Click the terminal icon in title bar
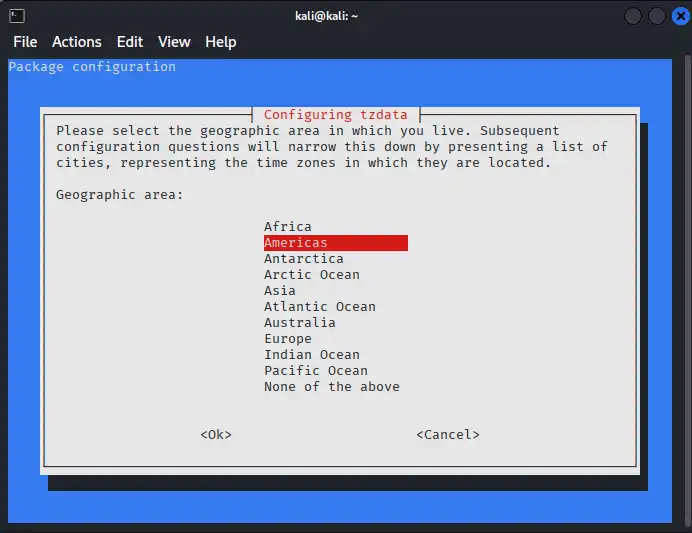692x533 pixels. (17, 16)
